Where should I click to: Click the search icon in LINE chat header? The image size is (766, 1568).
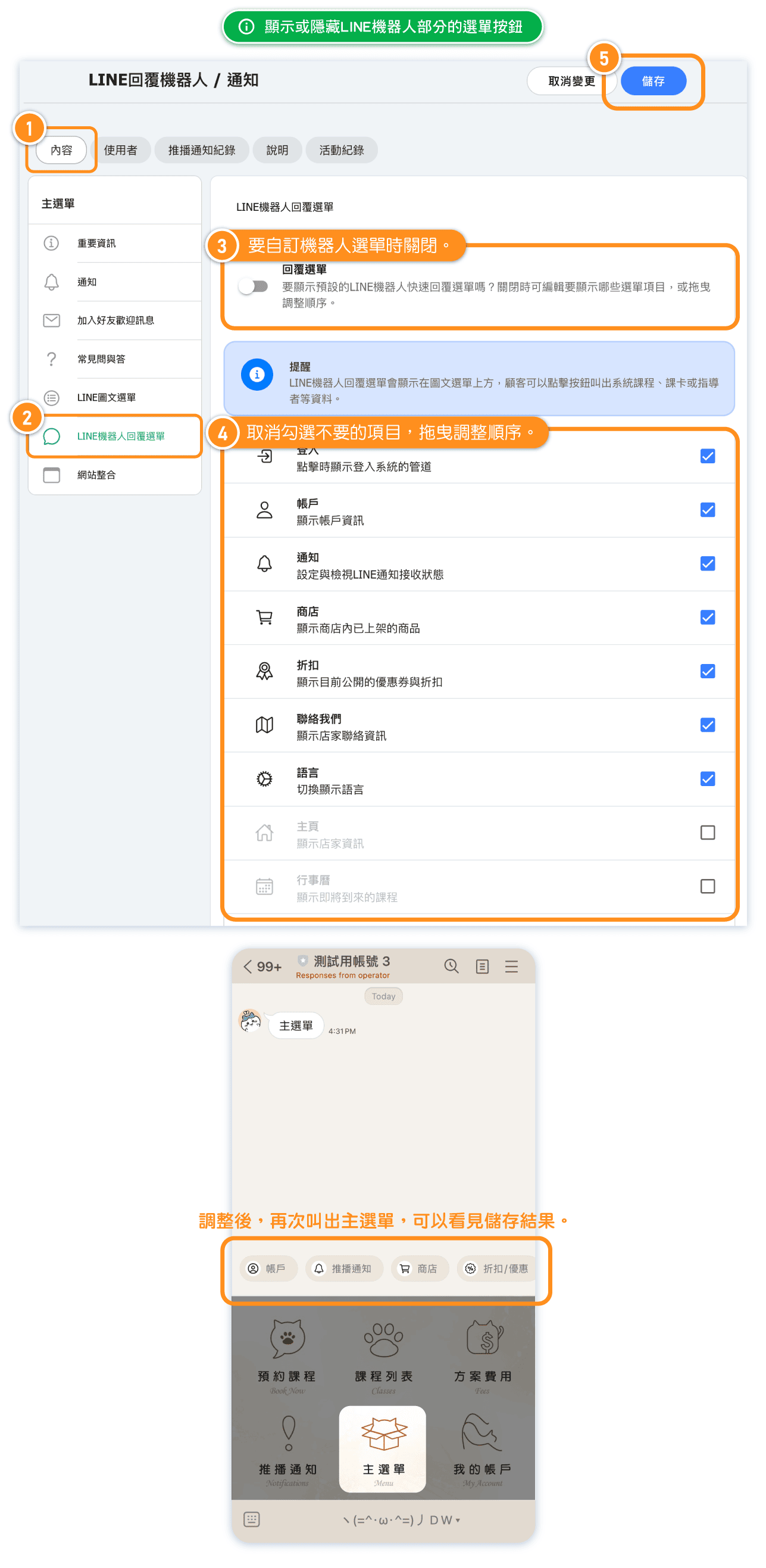click(x=451, y=966)
